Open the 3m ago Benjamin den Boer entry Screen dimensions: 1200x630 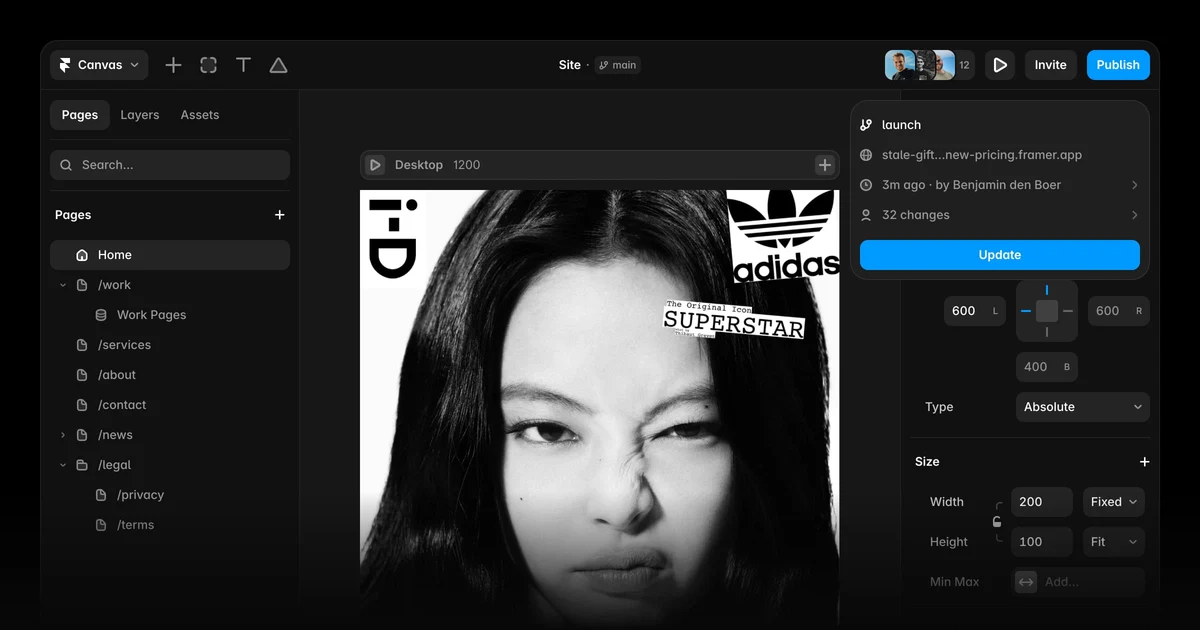tap(1000, 185)
